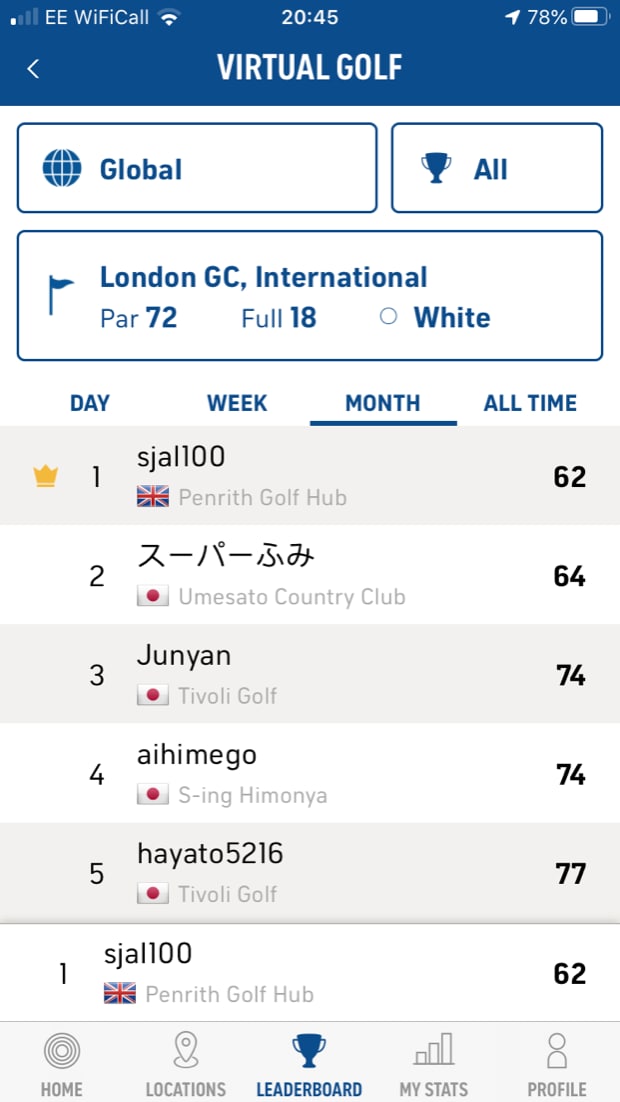The width and height of the screenshot is (620, 1102).
Task: Open Junyan's leaderboard entry
Action: (310, 675)
